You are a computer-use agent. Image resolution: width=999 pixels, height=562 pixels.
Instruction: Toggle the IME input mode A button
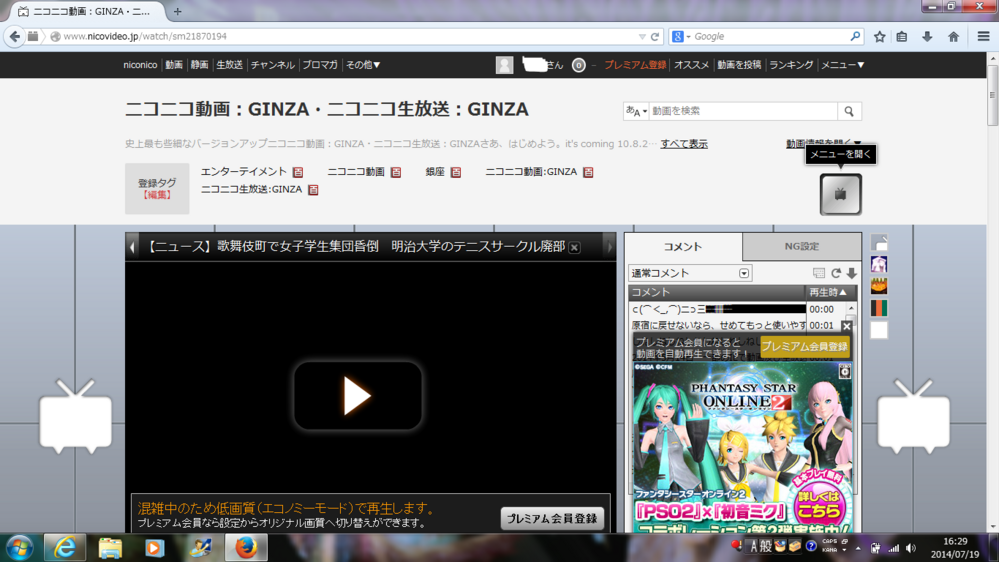[754, 547]
